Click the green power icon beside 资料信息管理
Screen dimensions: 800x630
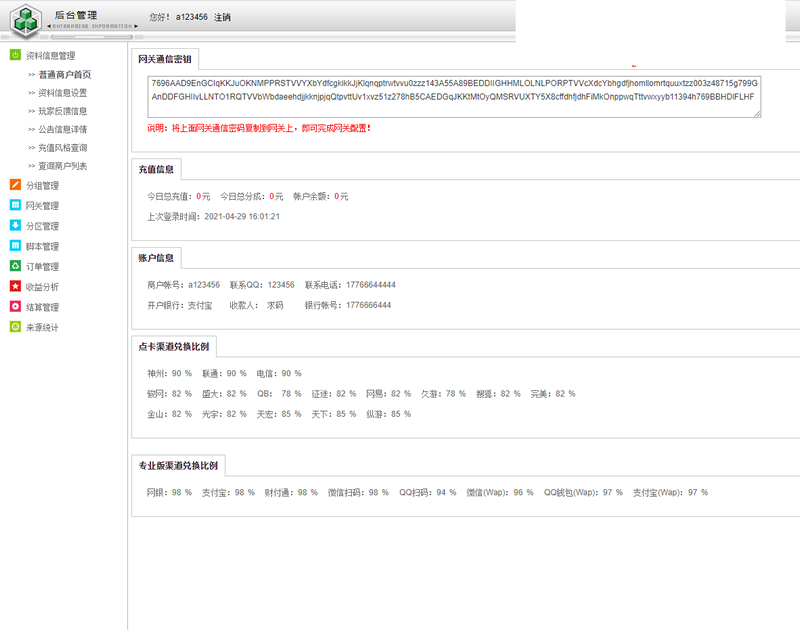tap(15, 55)
